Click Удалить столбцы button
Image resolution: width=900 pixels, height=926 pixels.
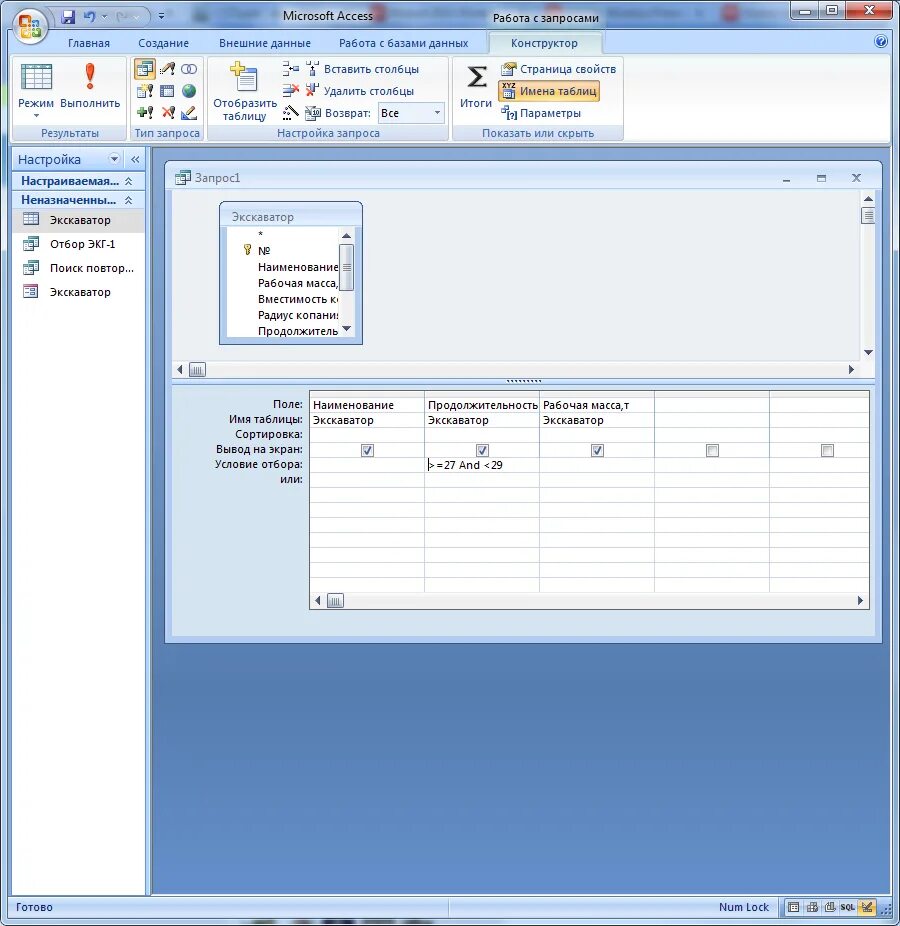360,91
